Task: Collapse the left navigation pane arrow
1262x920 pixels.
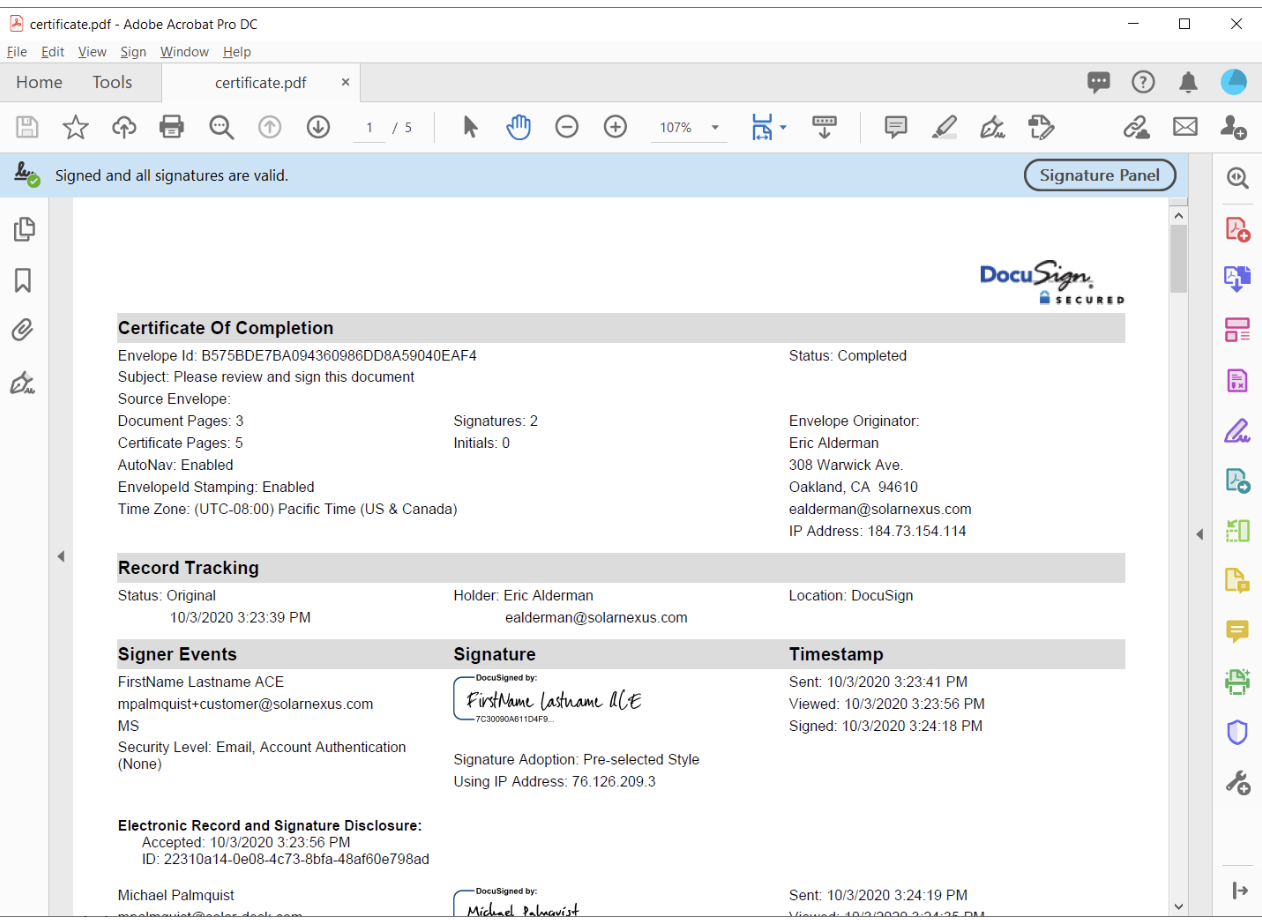Action: pos(60,556)
